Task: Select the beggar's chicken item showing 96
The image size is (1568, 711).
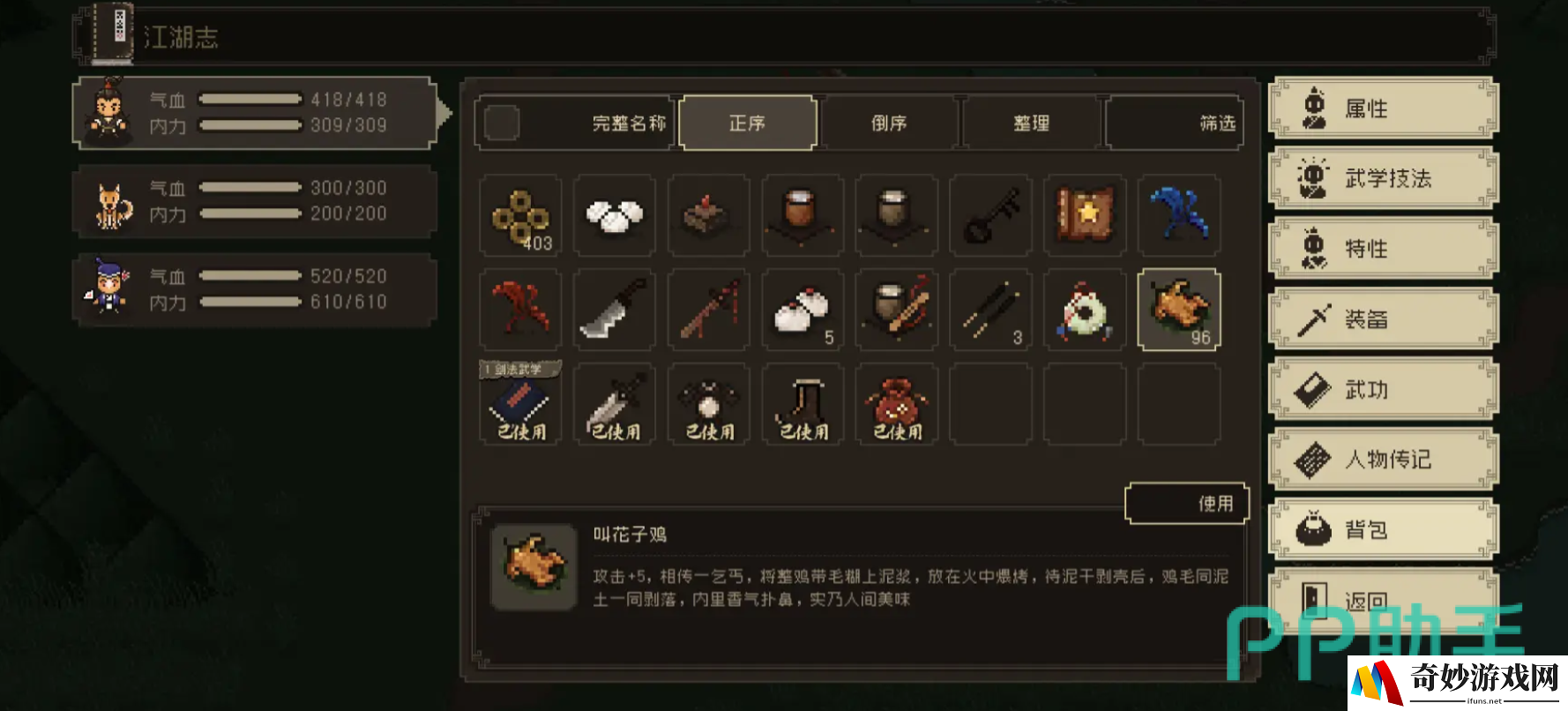Action: coord(1180,310)
